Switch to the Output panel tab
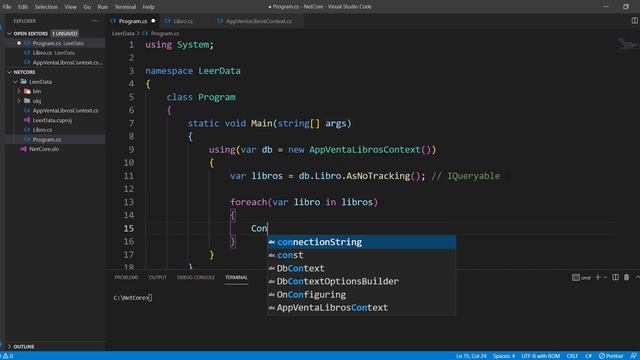640x360 pixels. click(x=158, y=278)
